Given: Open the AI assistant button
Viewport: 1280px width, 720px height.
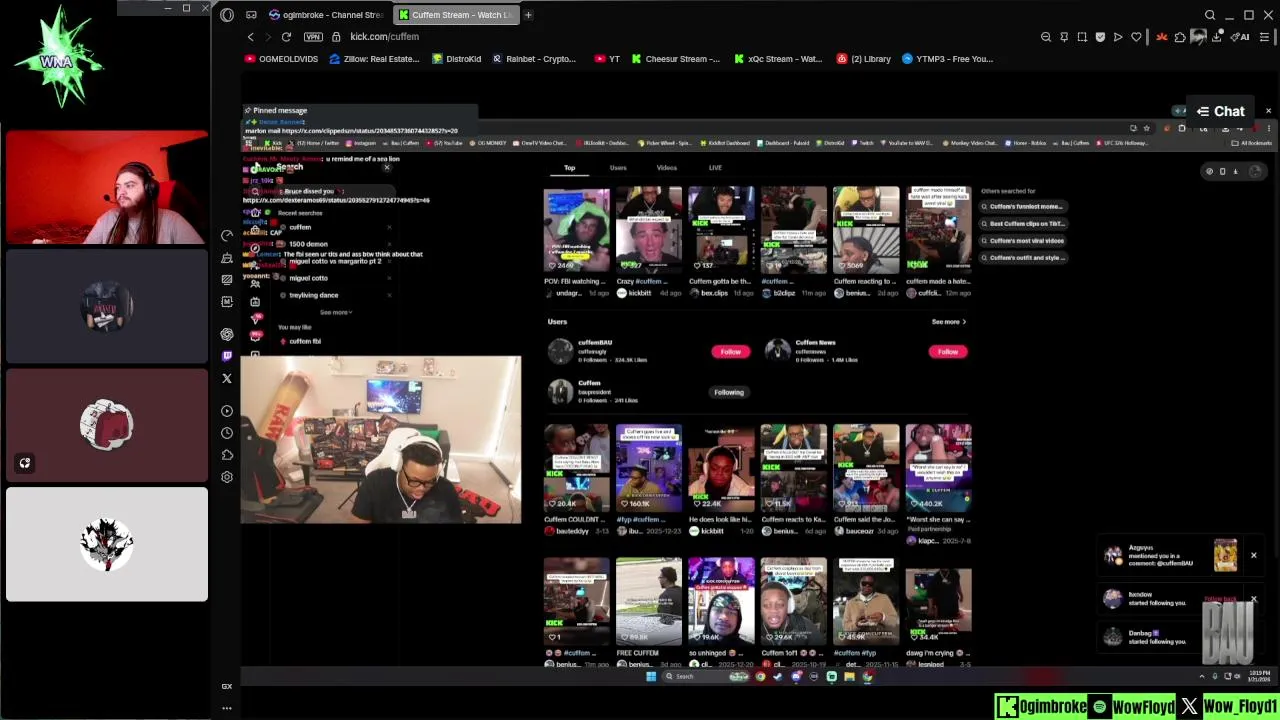Looking at the screenshot, I should pyautogui.click(x=1241, y=37).
